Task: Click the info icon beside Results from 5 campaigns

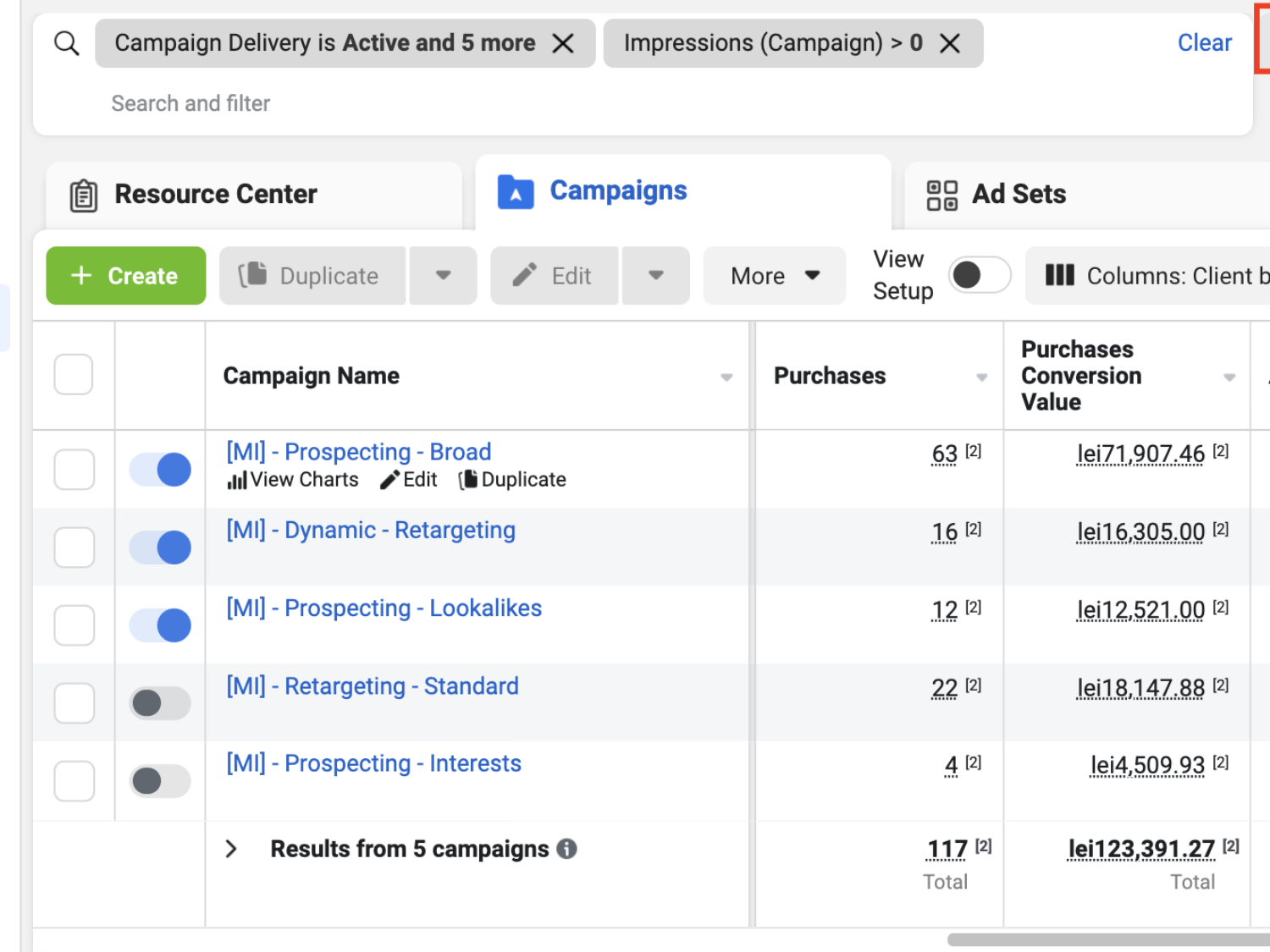Action: click(567, 849)
